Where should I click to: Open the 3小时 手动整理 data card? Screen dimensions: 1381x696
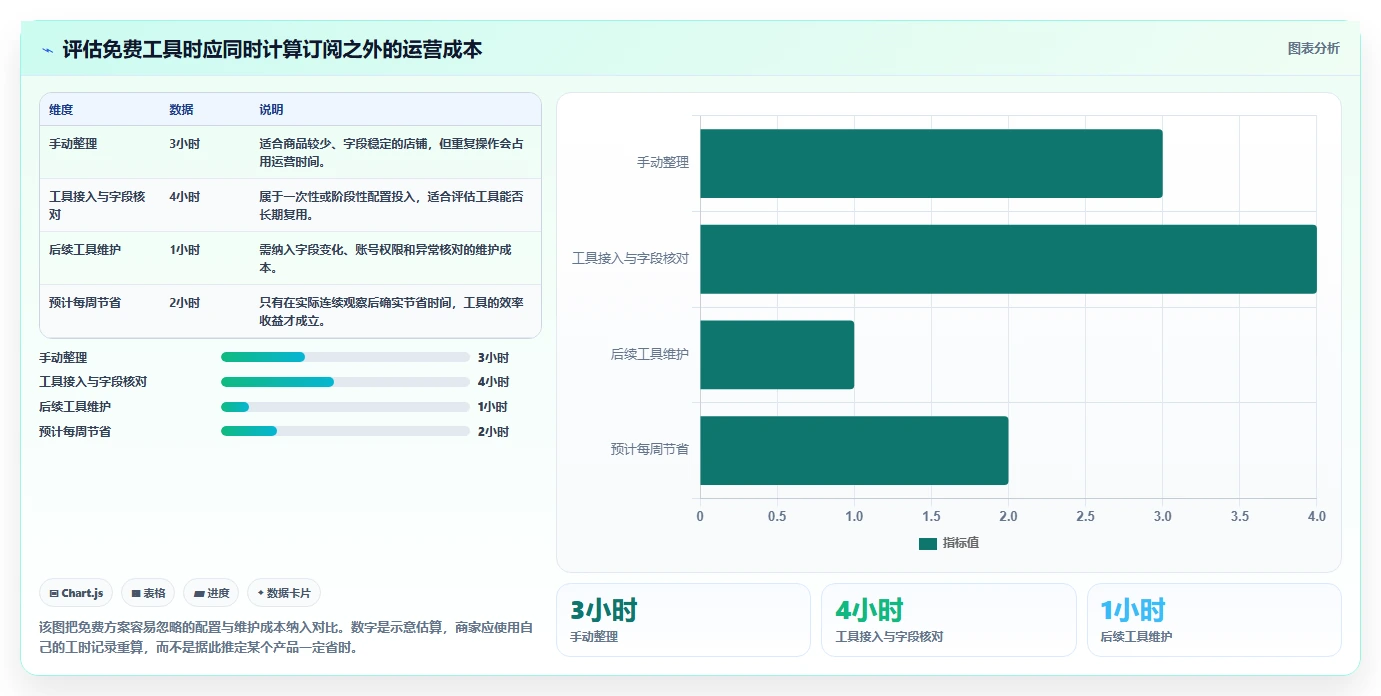[x=683, y=620]
